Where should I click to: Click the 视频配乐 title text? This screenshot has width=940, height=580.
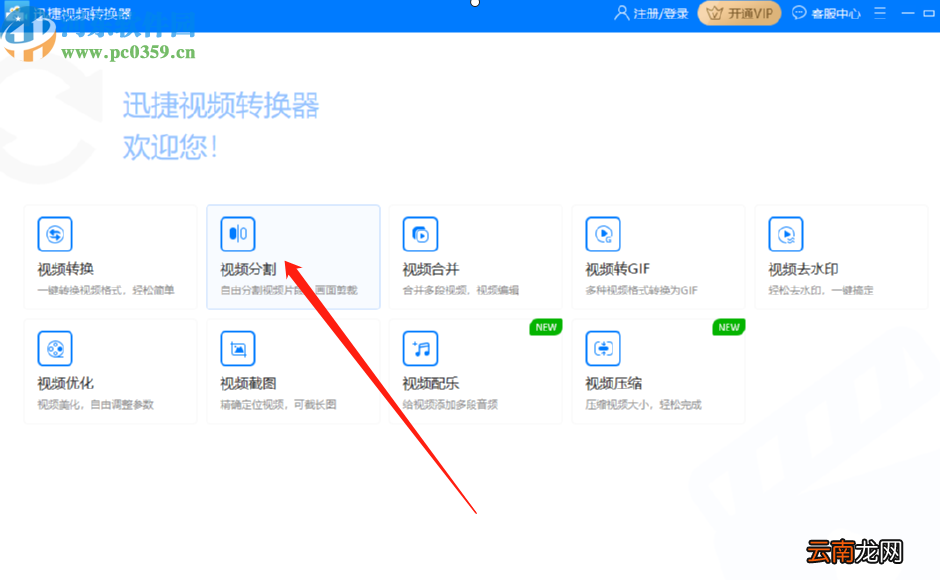pos(430,383)
